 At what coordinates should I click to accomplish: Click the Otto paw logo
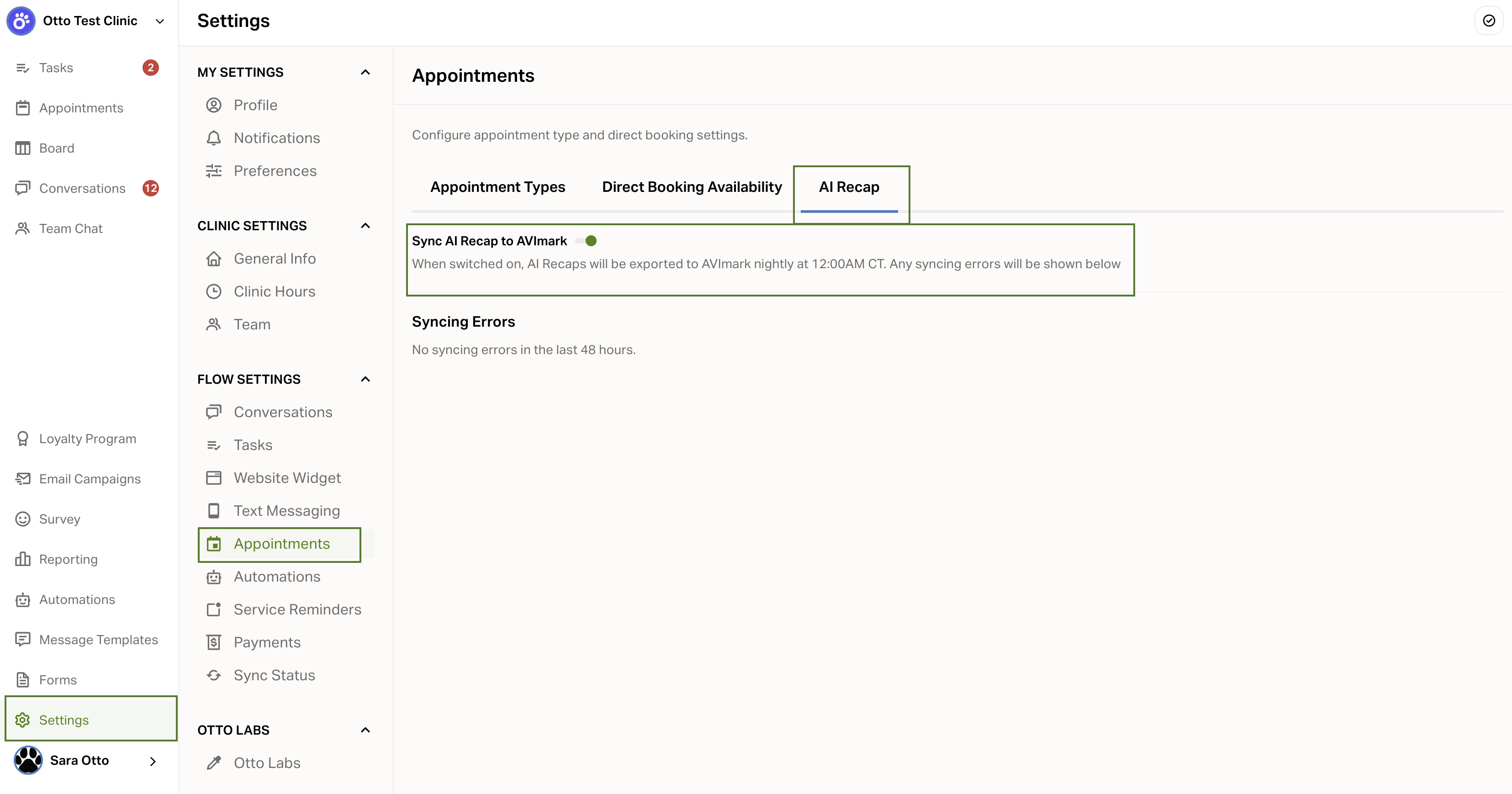tap(21, 21)
